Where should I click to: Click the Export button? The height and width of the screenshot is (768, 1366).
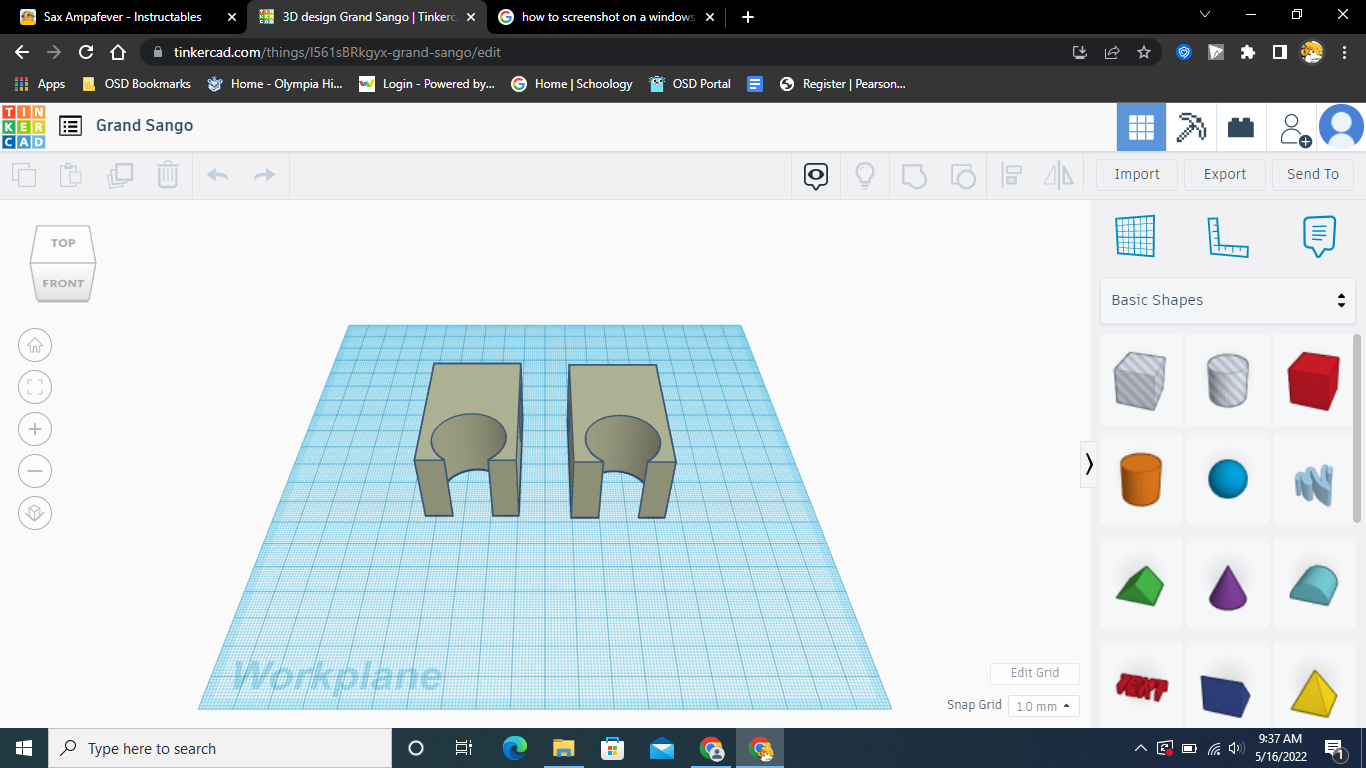point(1225,174)
